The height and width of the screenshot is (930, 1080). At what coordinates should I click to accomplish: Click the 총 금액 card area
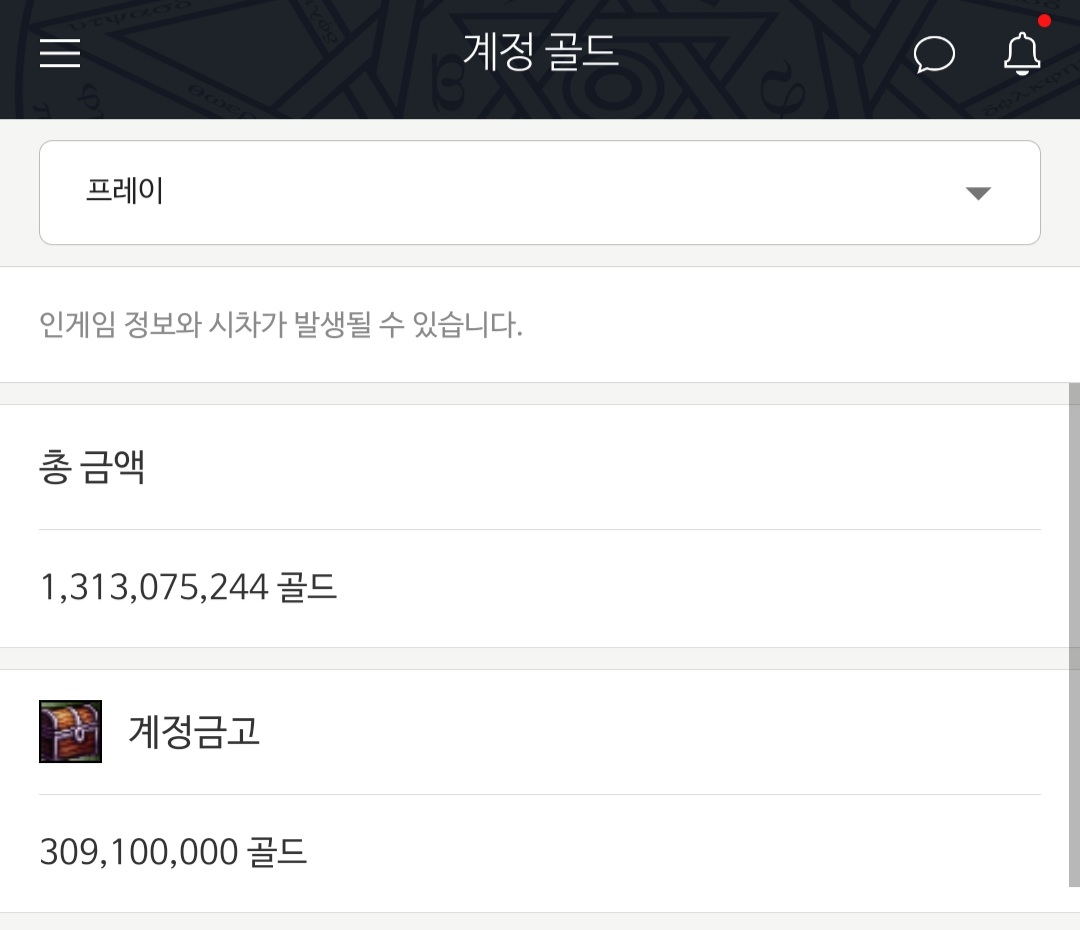point(540,526)
